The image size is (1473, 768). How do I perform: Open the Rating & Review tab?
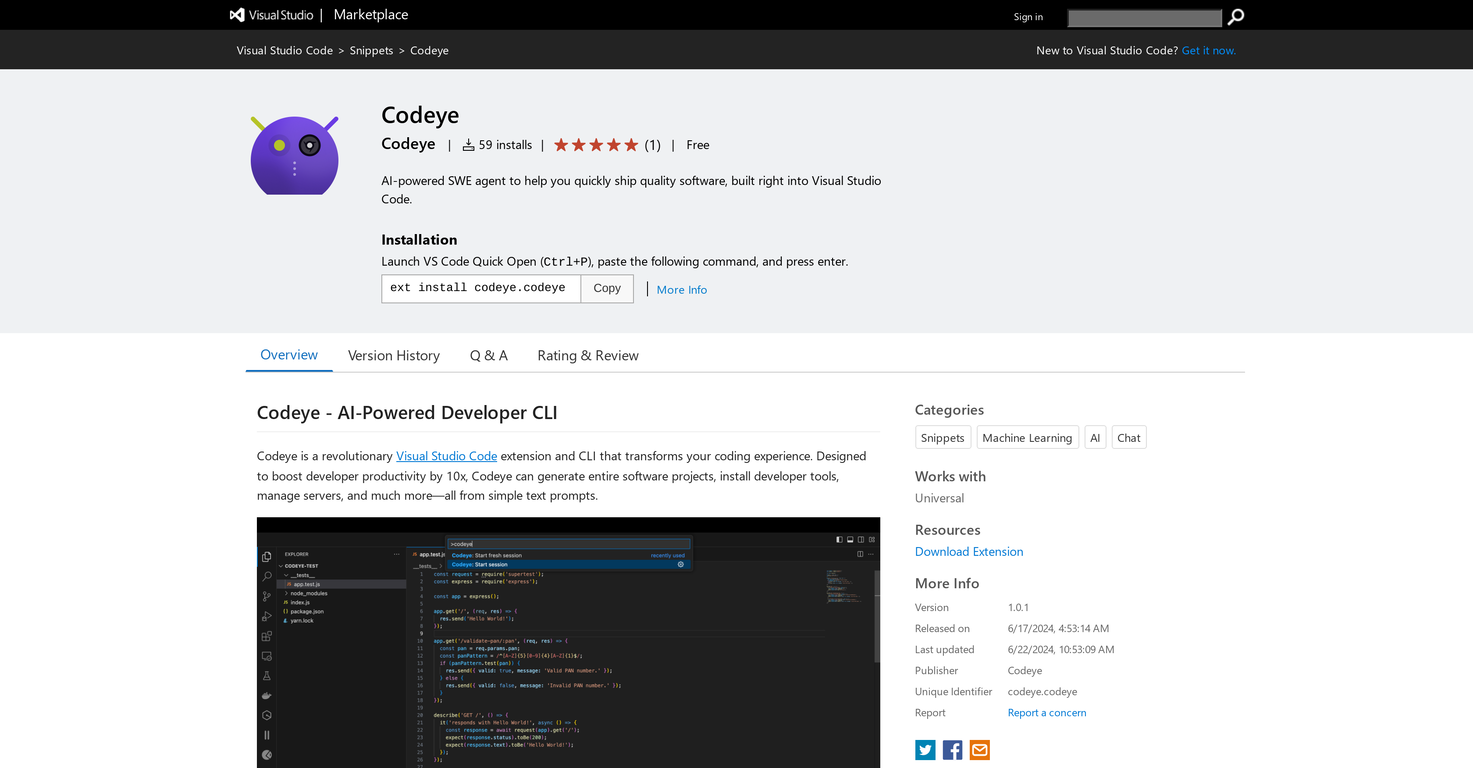point(587,355)
